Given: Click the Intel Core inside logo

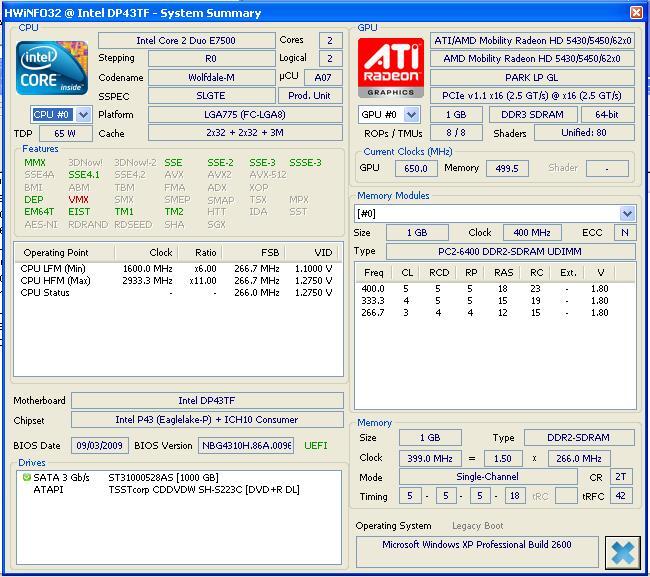Looking at the screenshot, I should coord(52,68).
